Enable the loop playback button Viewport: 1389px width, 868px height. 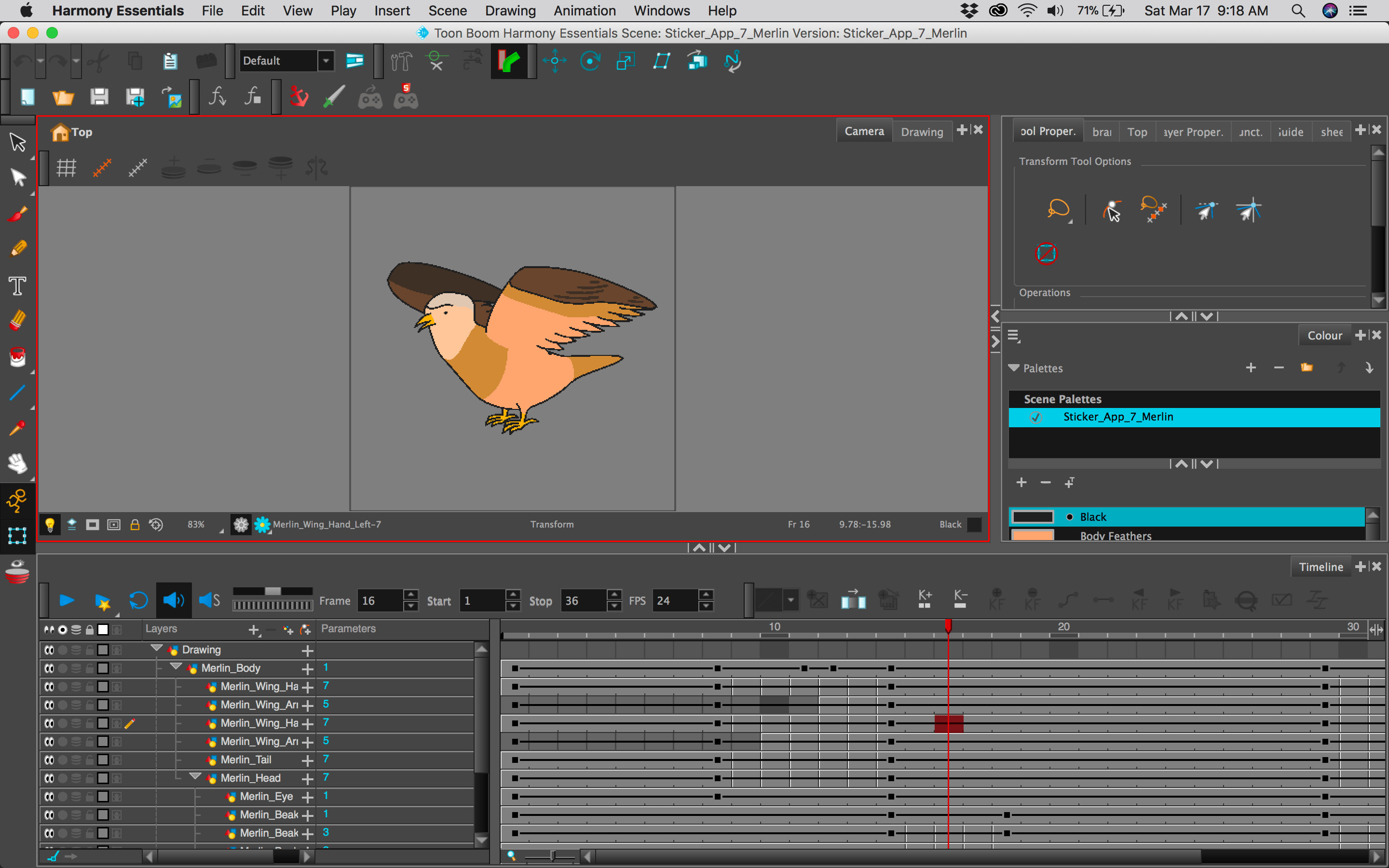pos(138,600)
